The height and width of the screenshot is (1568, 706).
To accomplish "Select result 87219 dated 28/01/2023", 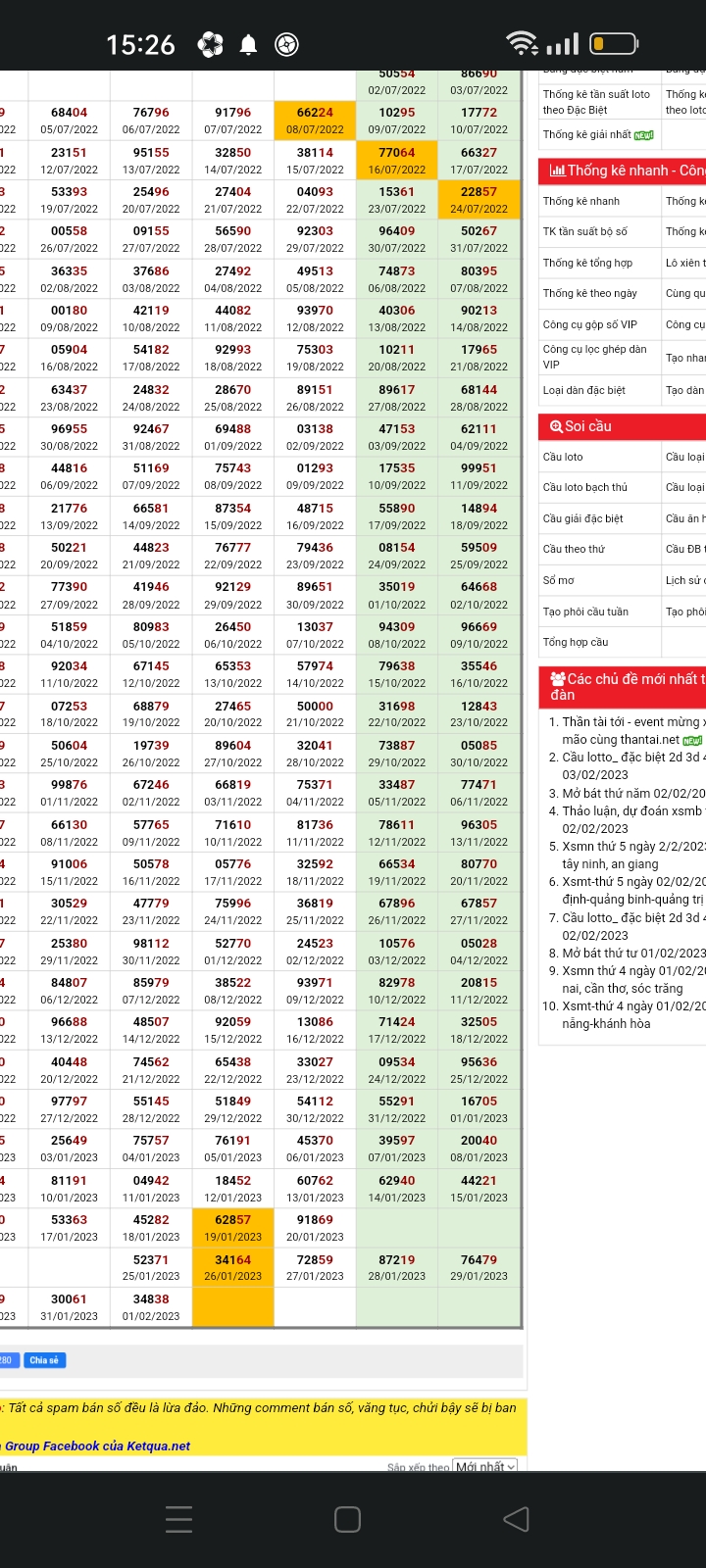I will (397, 1268).
